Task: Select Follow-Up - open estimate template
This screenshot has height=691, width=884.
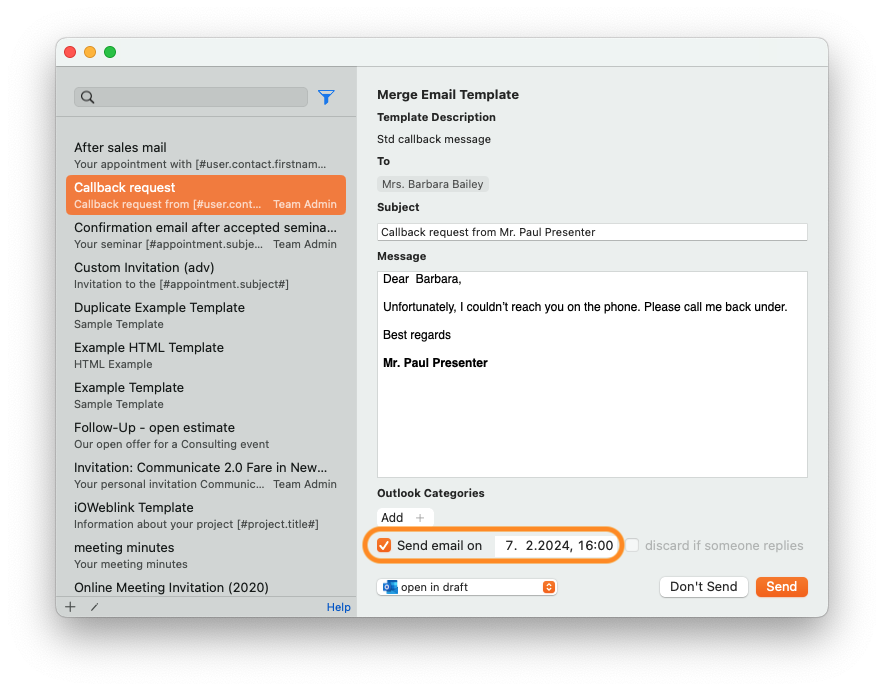Action: click(x=206, y=435)
